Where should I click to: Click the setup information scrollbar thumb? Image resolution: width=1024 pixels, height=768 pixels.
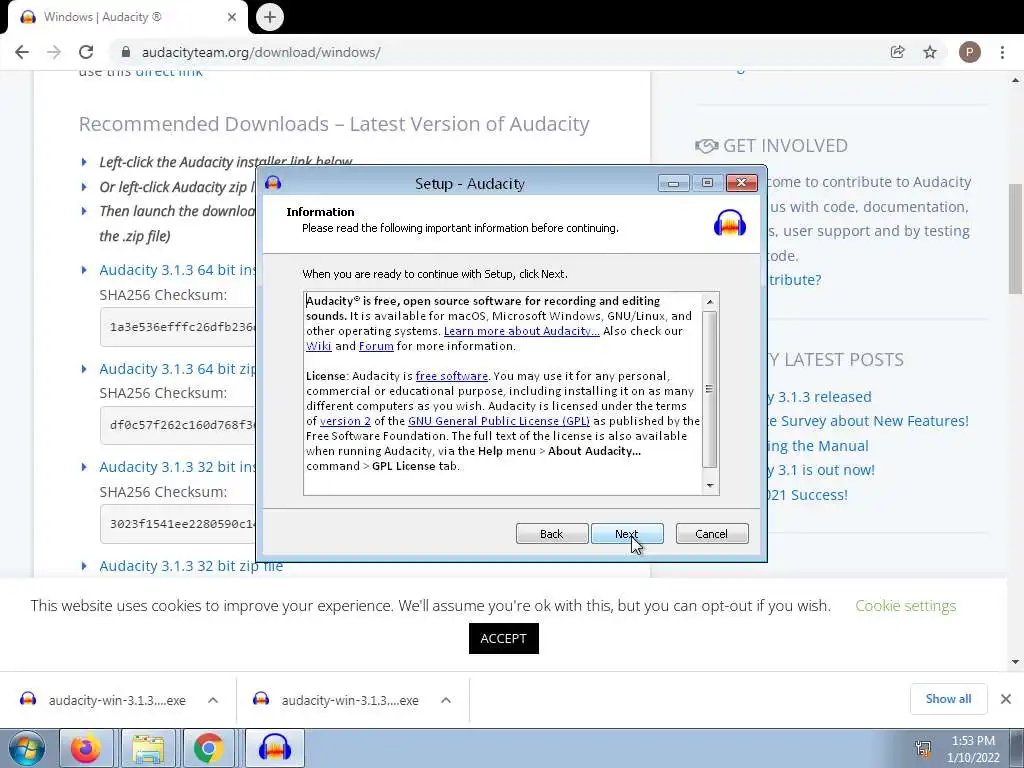[710, 389]
